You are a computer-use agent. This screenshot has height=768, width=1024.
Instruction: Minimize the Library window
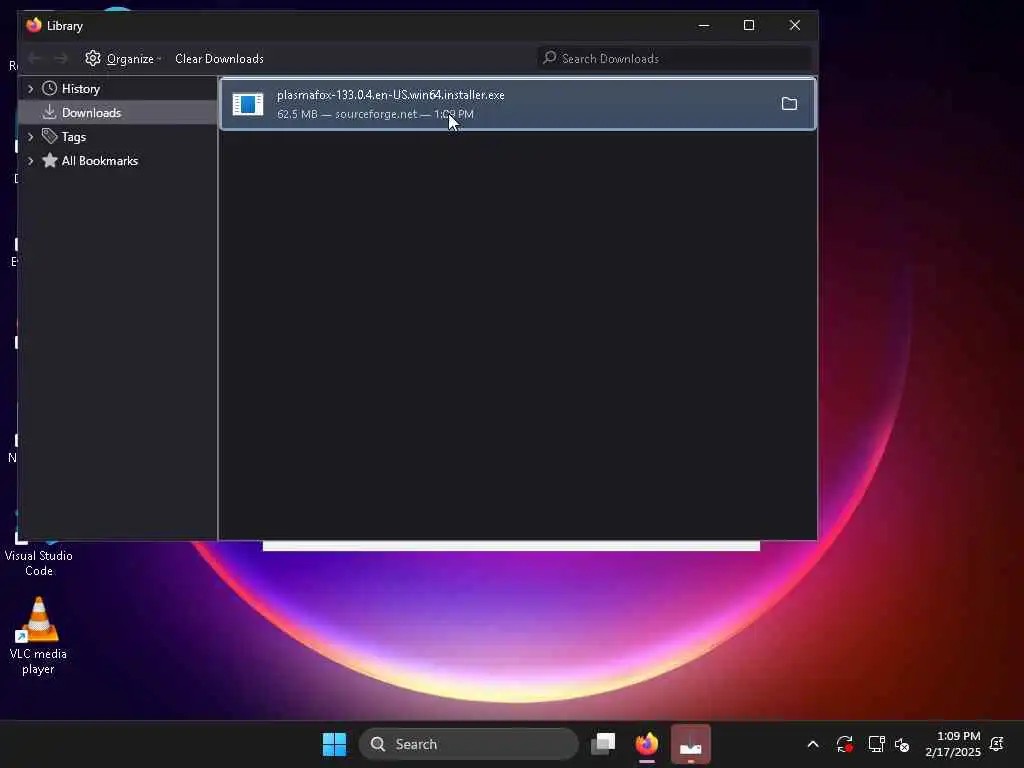(703, 25)
